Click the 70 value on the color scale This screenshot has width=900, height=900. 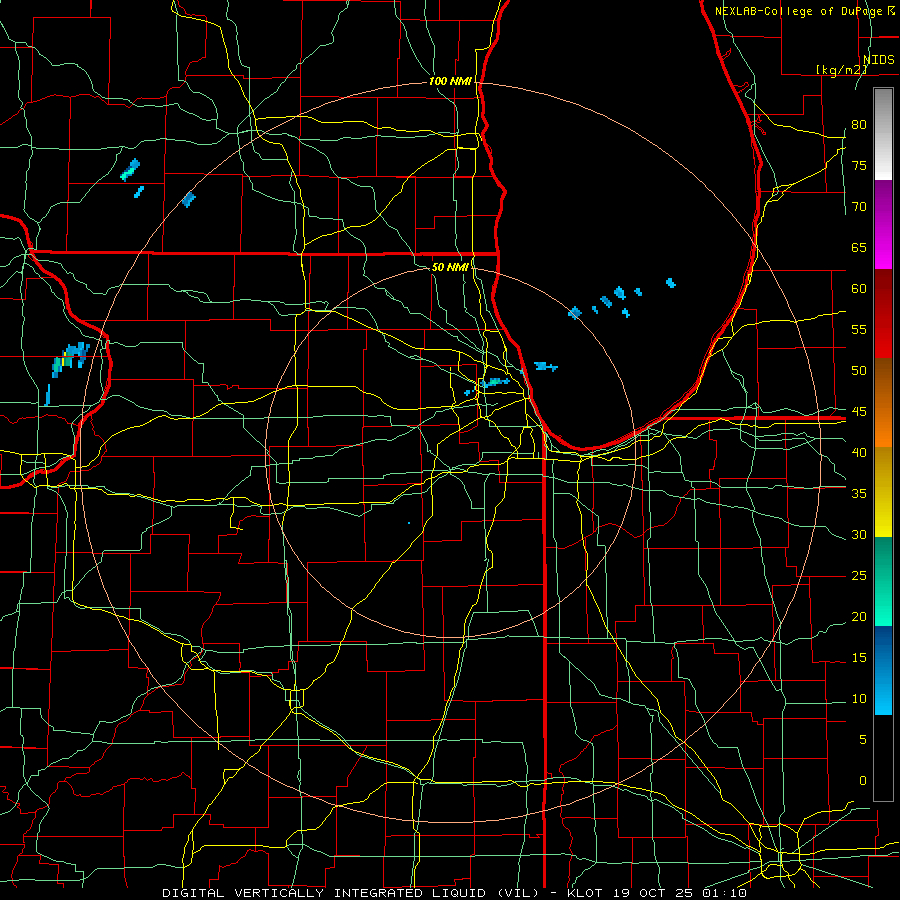click(x=859, y=207)
